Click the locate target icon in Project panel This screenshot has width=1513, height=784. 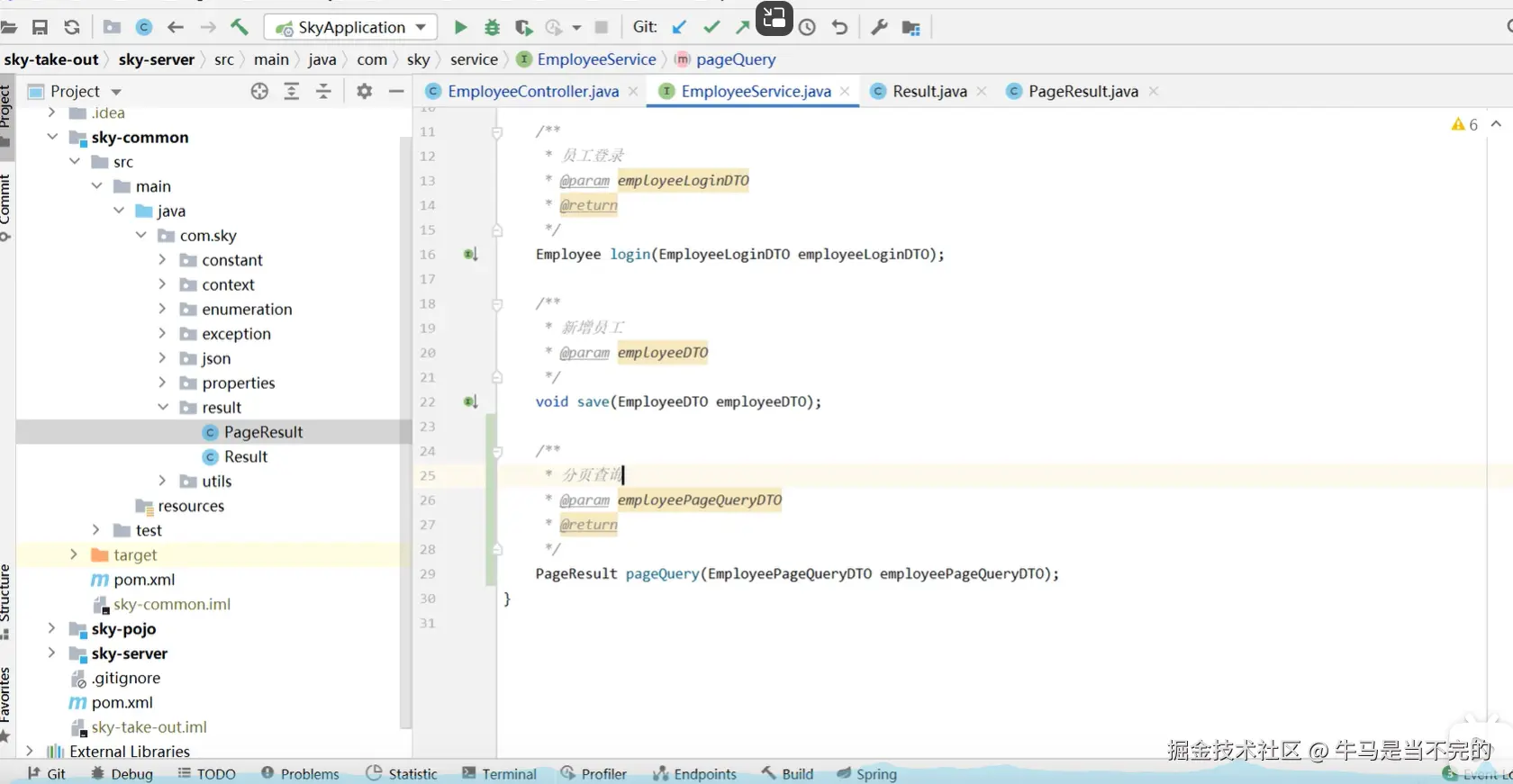pyautogui.click(x=259, y=91)
